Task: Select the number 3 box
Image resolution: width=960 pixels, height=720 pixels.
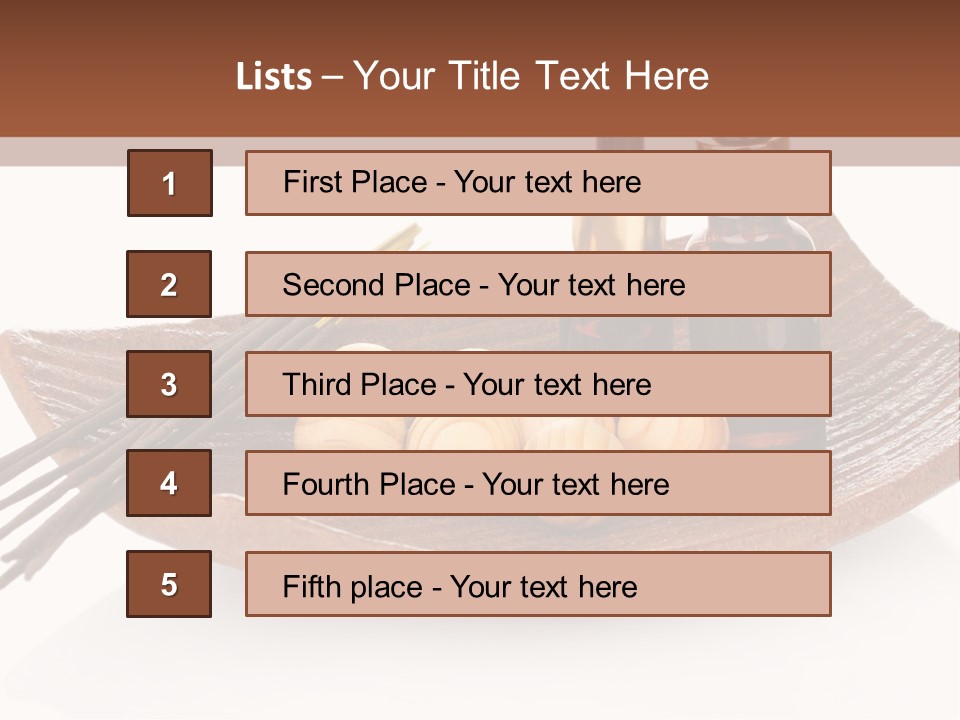Action: tap(169, 384)
